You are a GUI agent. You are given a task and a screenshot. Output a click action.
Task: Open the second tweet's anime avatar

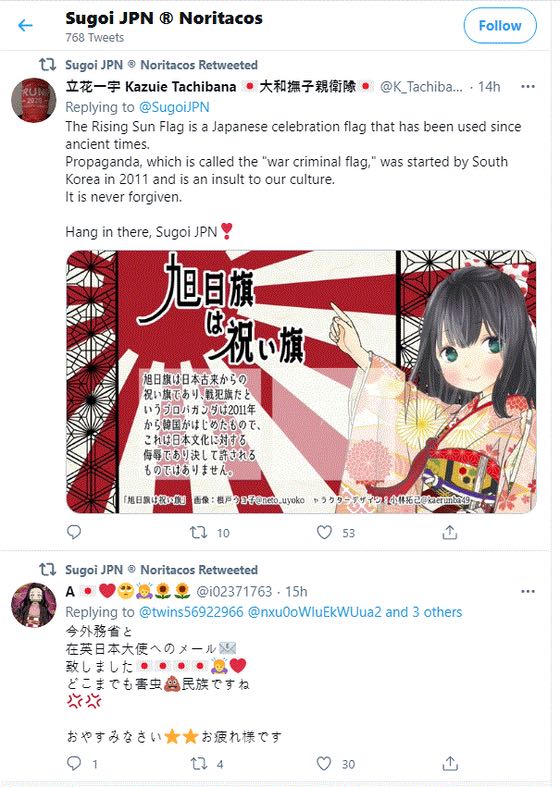pyautogui.click(x=34, y=605)
